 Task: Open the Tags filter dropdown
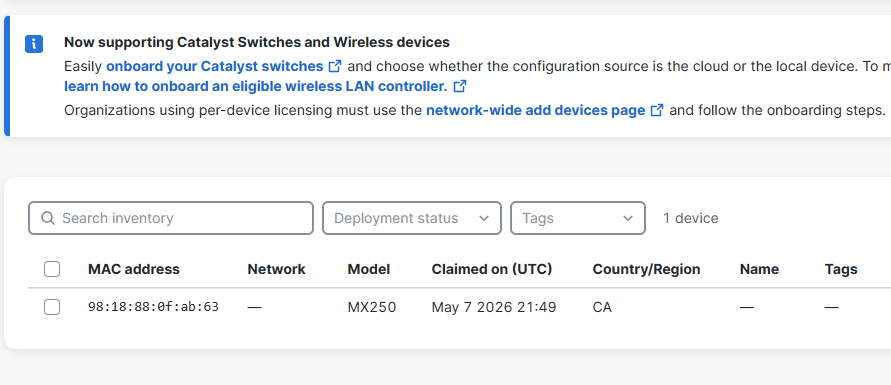pos(578,218)
